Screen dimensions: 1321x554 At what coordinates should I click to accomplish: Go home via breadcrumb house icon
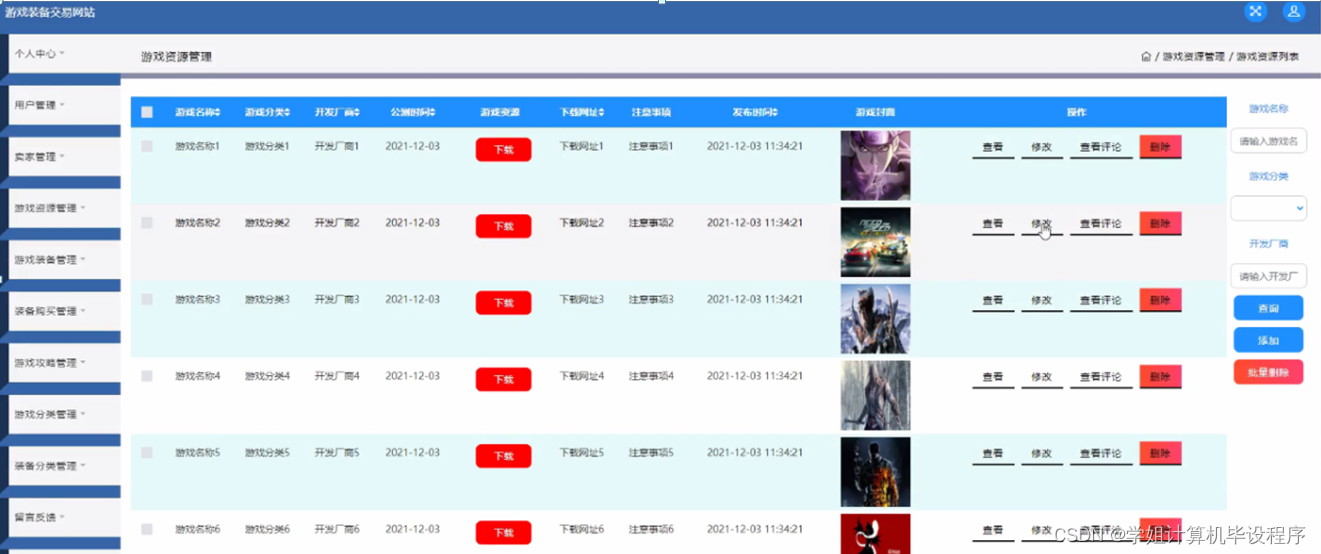pos(1146,57)
